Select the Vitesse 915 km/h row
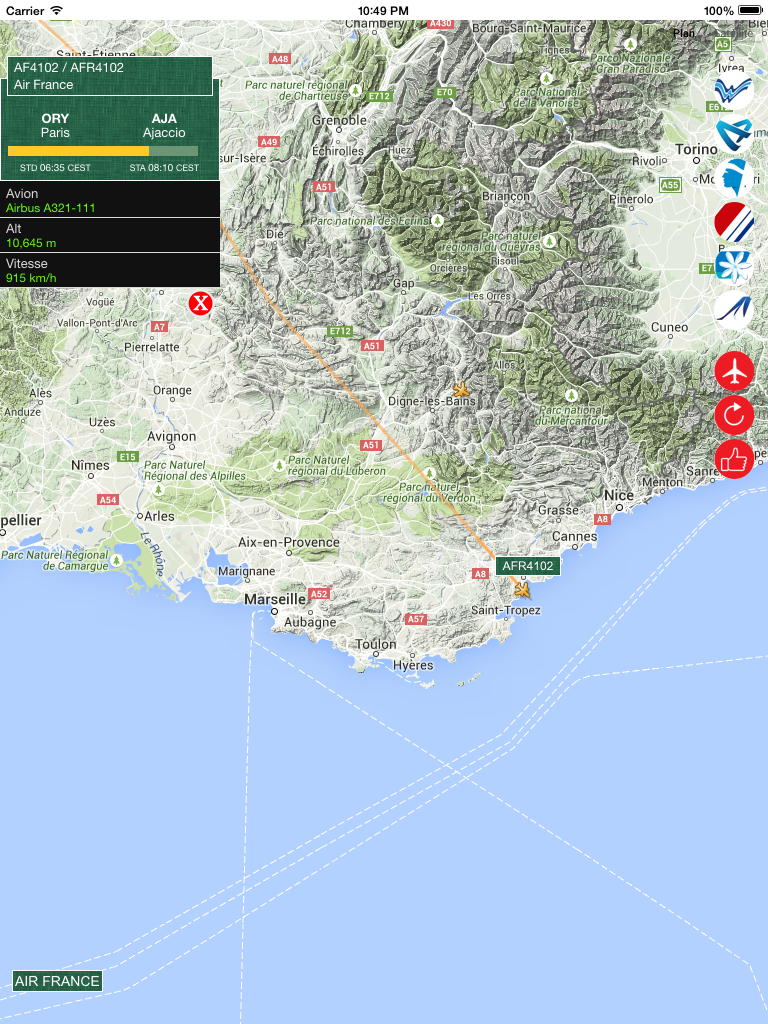This screenshot has width=768, height=1024. click(110, 270)
